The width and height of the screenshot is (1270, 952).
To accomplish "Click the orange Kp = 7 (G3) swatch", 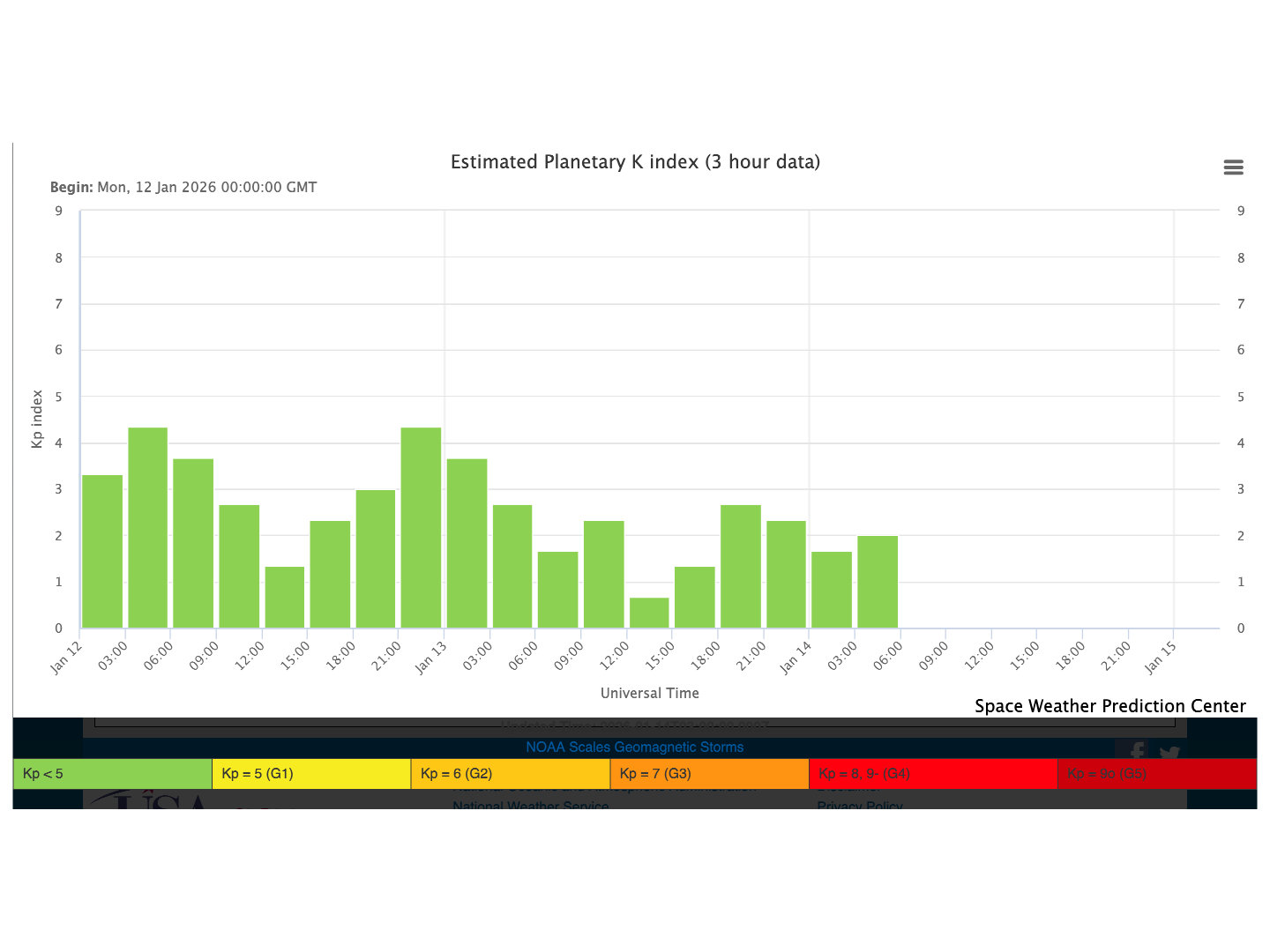I will pos(709,774).
